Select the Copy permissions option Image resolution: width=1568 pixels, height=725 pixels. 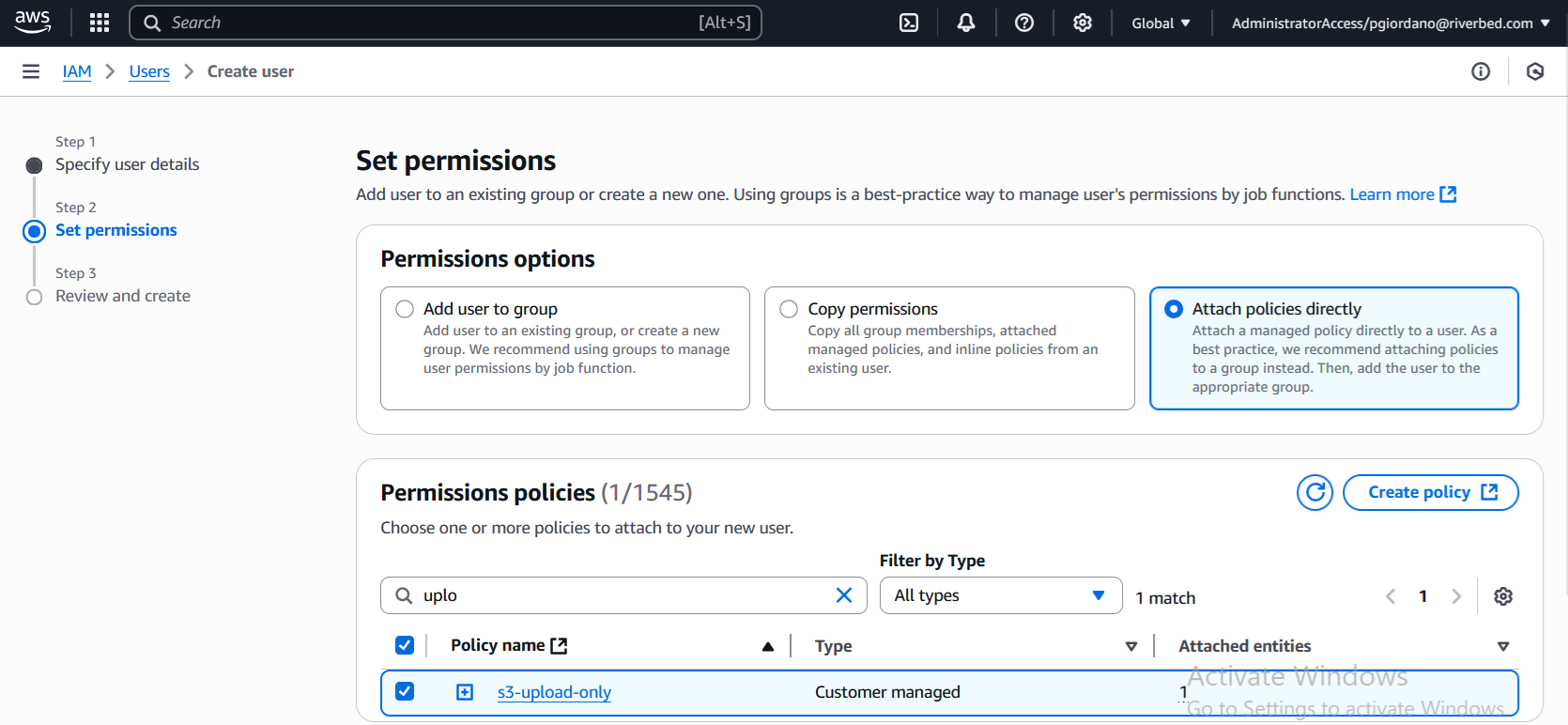789,309
